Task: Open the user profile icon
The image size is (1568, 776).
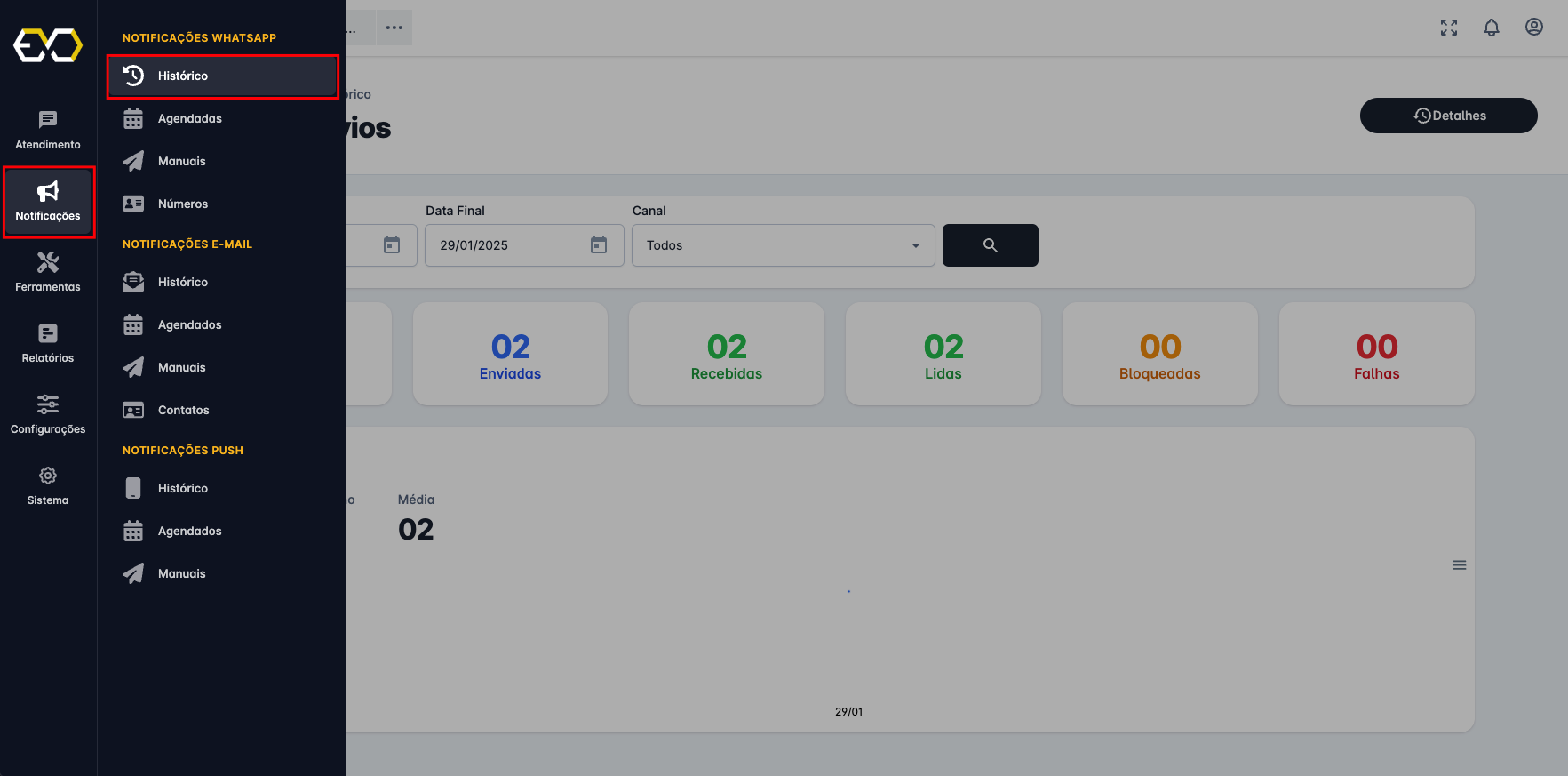Action: [1534, 28]
